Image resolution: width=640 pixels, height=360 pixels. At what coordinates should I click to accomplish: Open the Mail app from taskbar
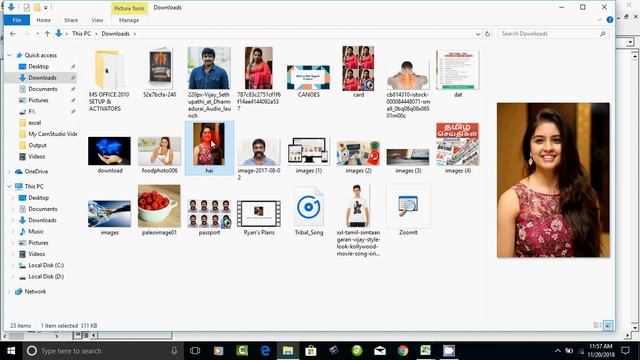point(380,351)
